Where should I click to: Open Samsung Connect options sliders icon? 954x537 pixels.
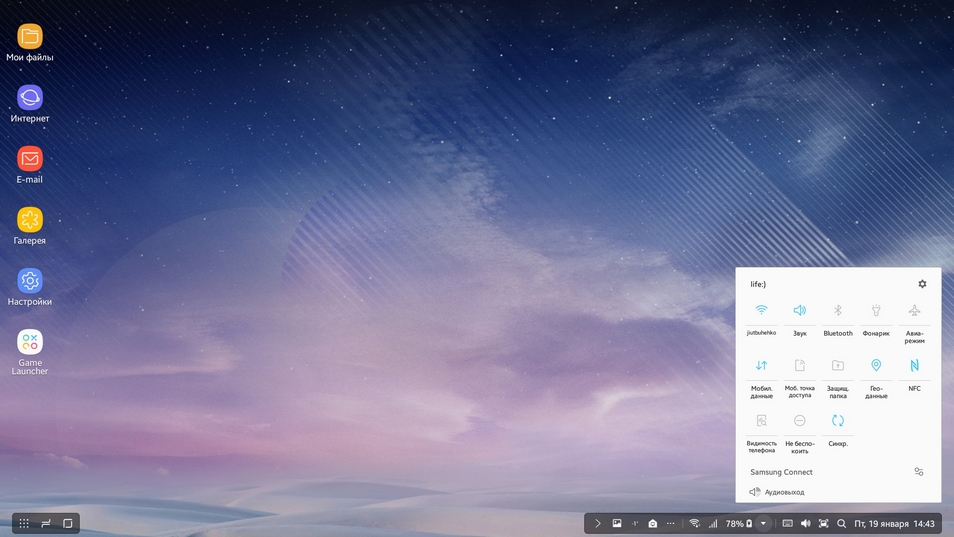click(x=919, y=472)
